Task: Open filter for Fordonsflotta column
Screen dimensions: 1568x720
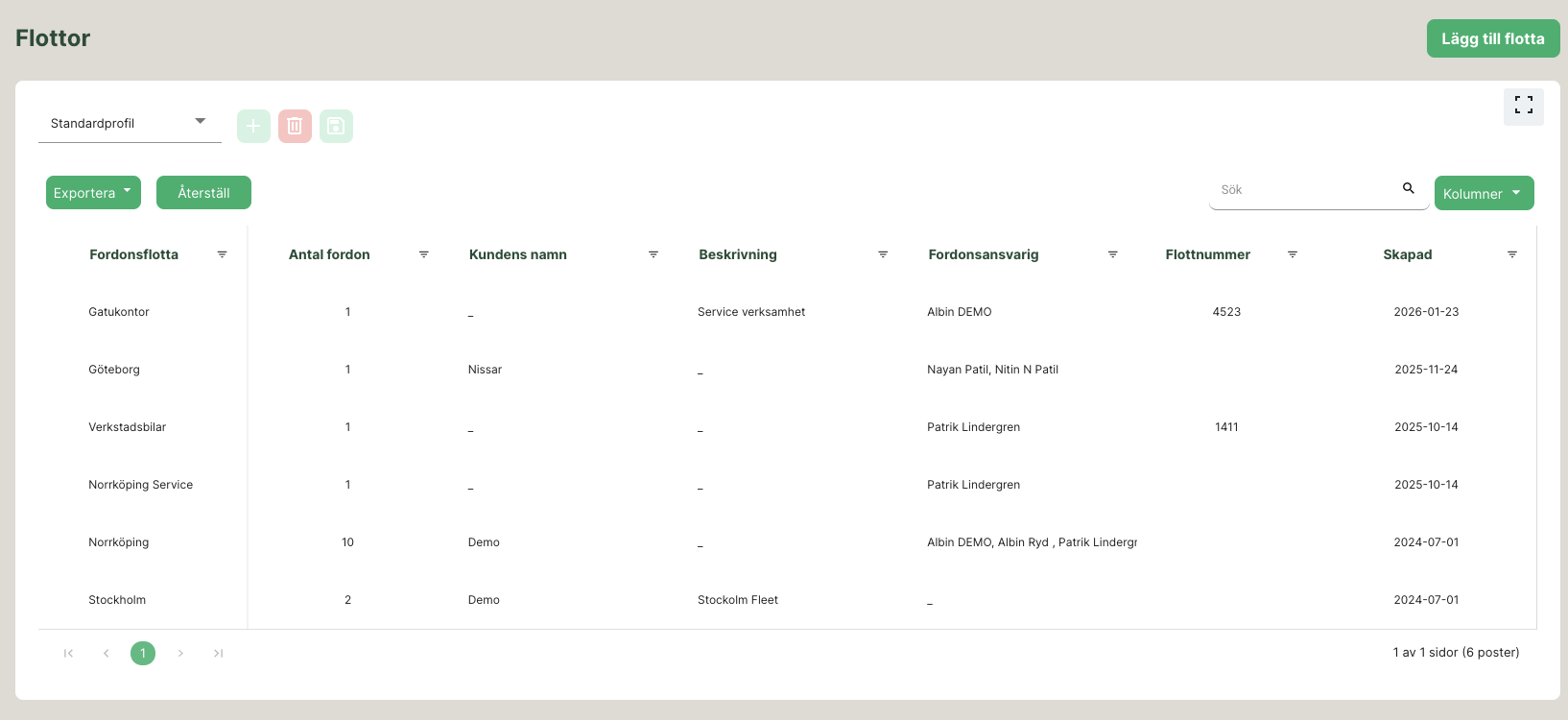Action: (x=222, y=254)
